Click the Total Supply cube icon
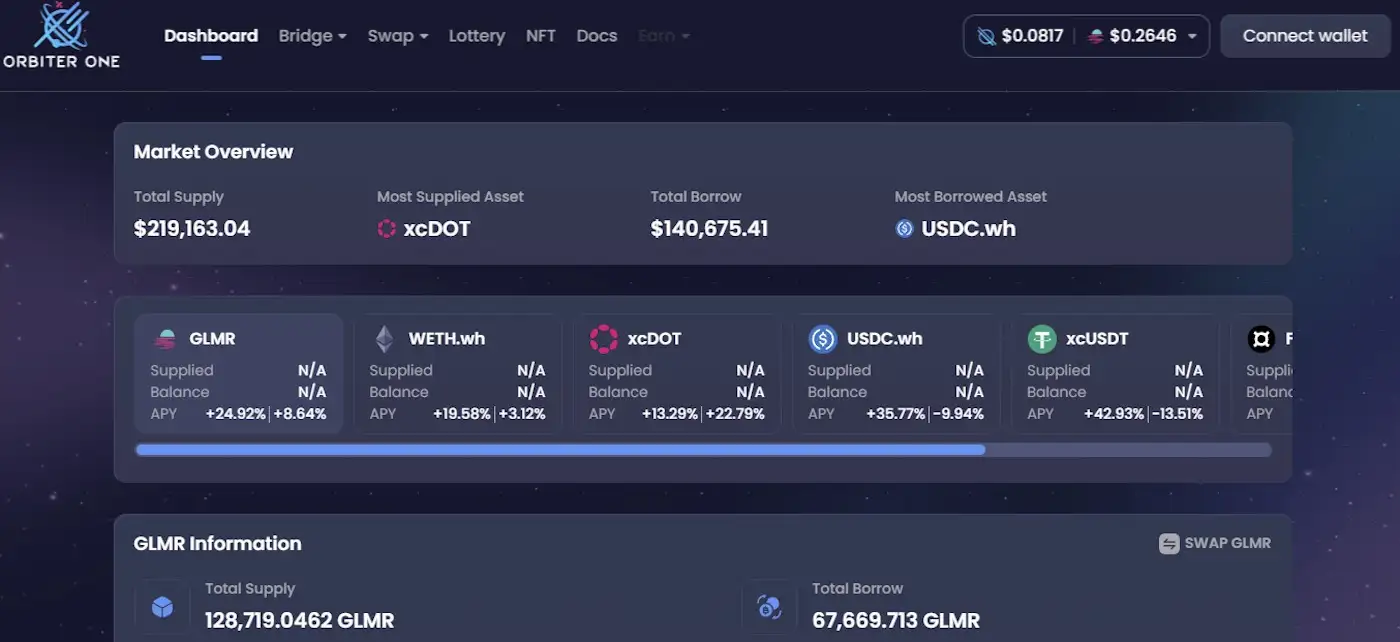1400x642 pixels. (162, 606)
